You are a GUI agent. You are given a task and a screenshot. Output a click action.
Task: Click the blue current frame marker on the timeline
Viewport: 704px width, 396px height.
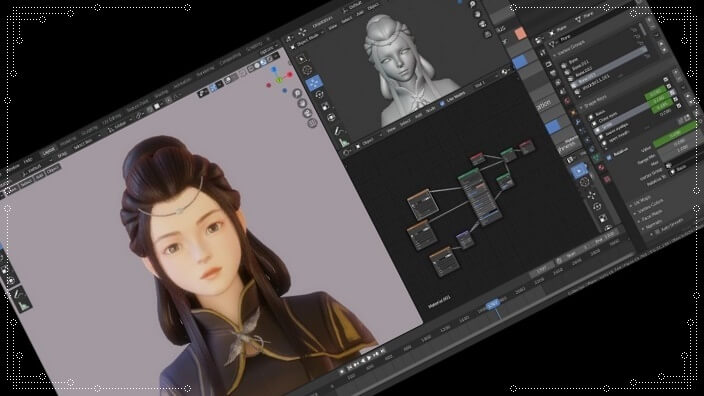493,304
